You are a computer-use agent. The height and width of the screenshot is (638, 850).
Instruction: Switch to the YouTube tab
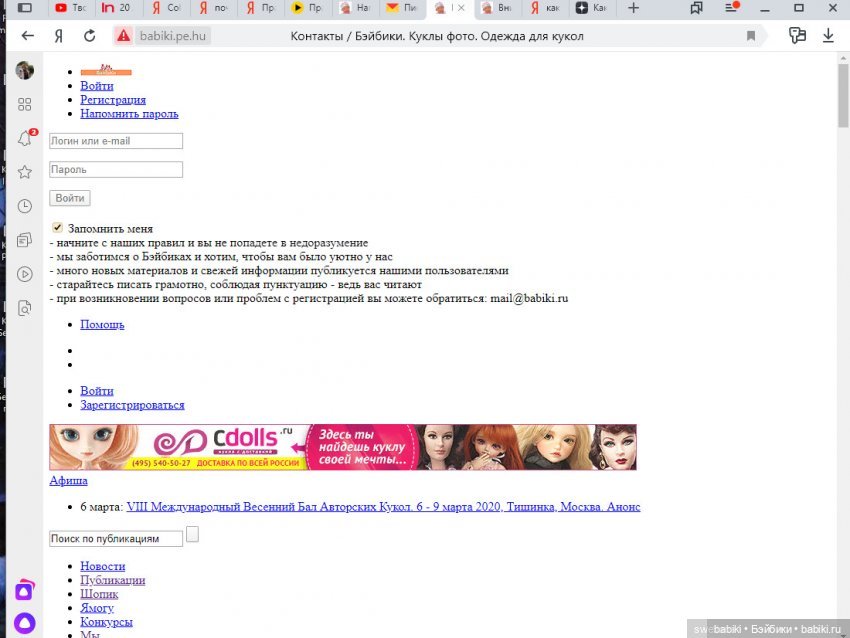[70, 8]
